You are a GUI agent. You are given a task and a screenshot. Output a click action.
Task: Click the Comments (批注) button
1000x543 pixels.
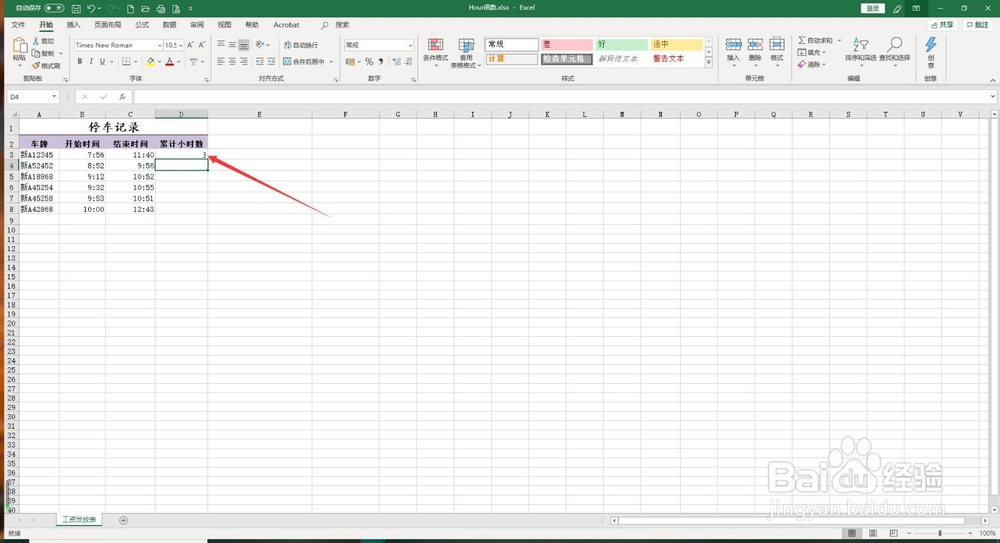point(978,25)
